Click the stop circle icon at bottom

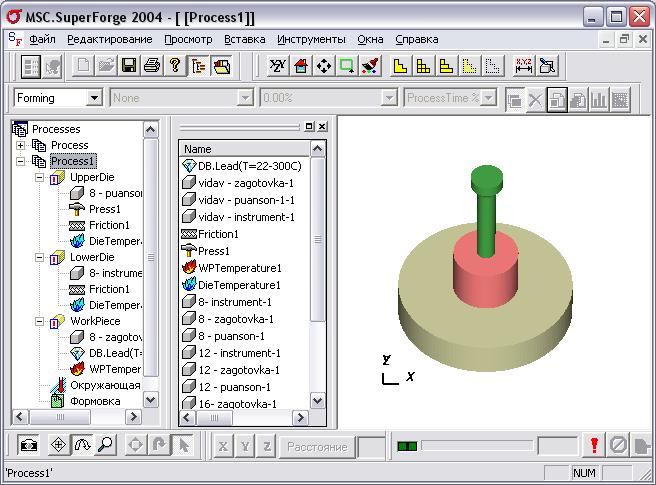point(618,445)
